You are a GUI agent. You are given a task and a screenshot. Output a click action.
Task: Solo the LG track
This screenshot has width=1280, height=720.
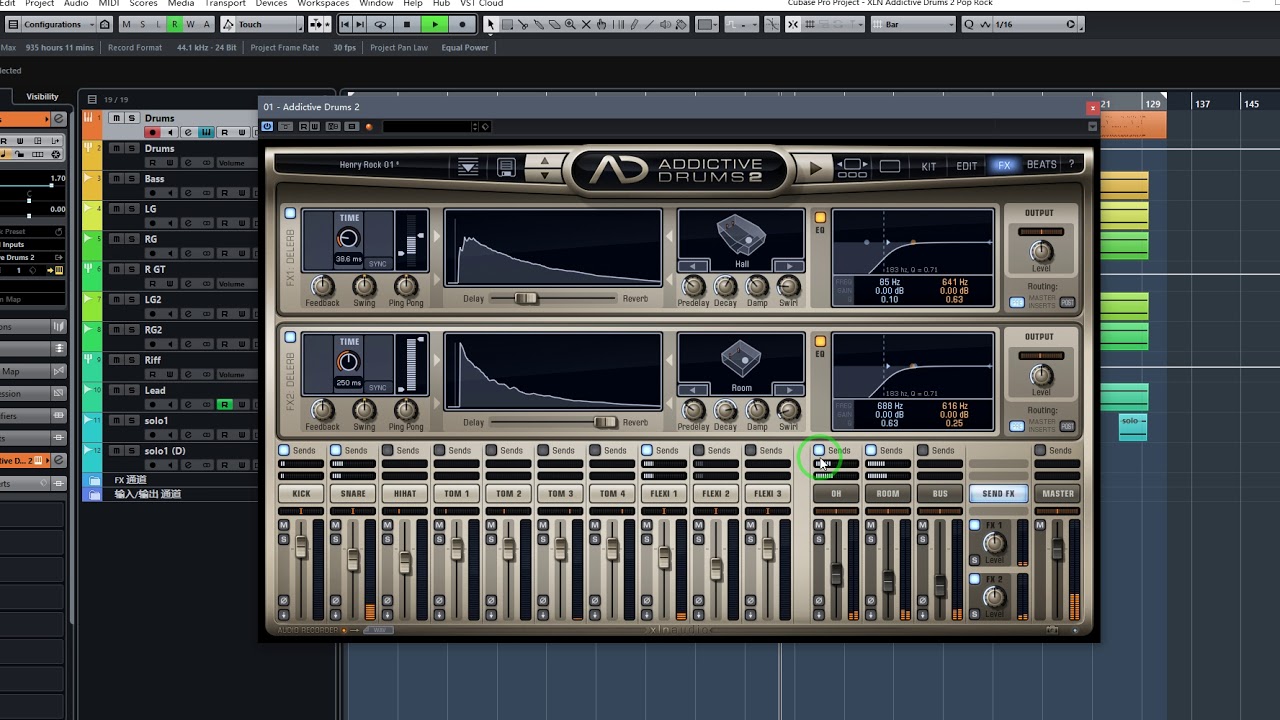(x=131, y=209)
